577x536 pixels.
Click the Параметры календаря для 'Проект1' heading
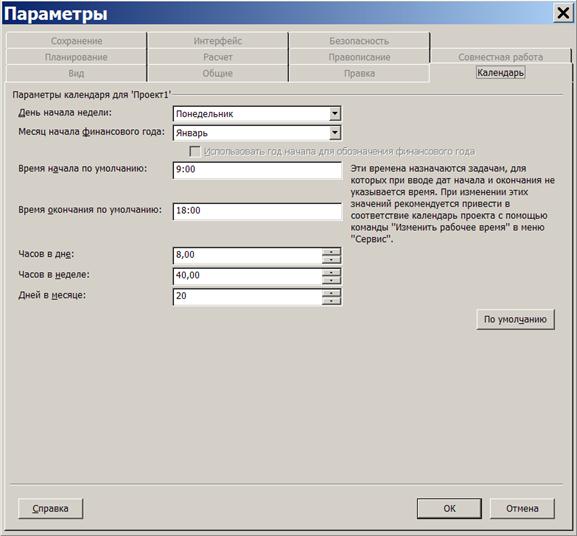(92, 95)
